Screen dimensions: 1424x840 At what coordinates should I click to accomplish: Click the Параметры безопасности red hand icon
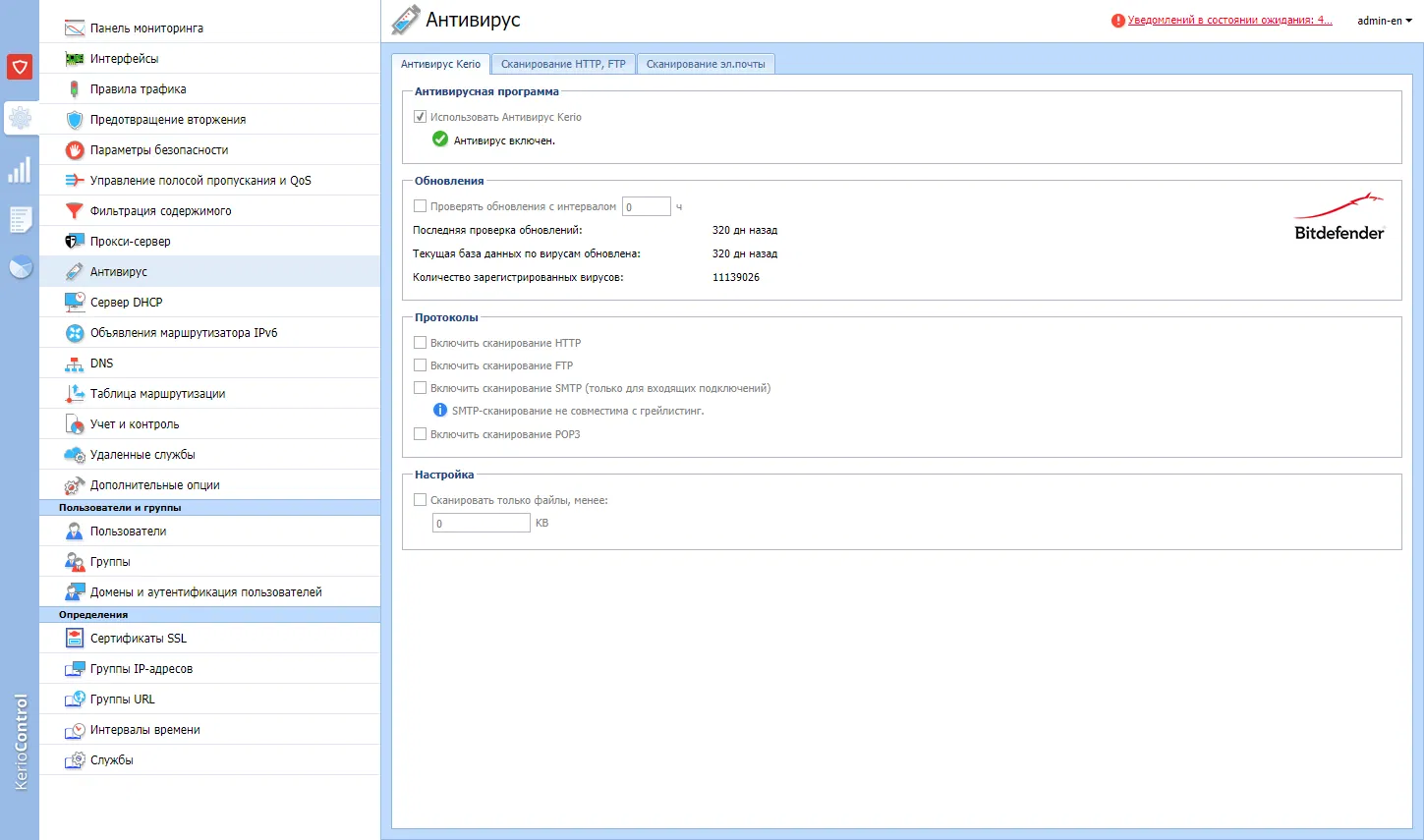point(75,150)
